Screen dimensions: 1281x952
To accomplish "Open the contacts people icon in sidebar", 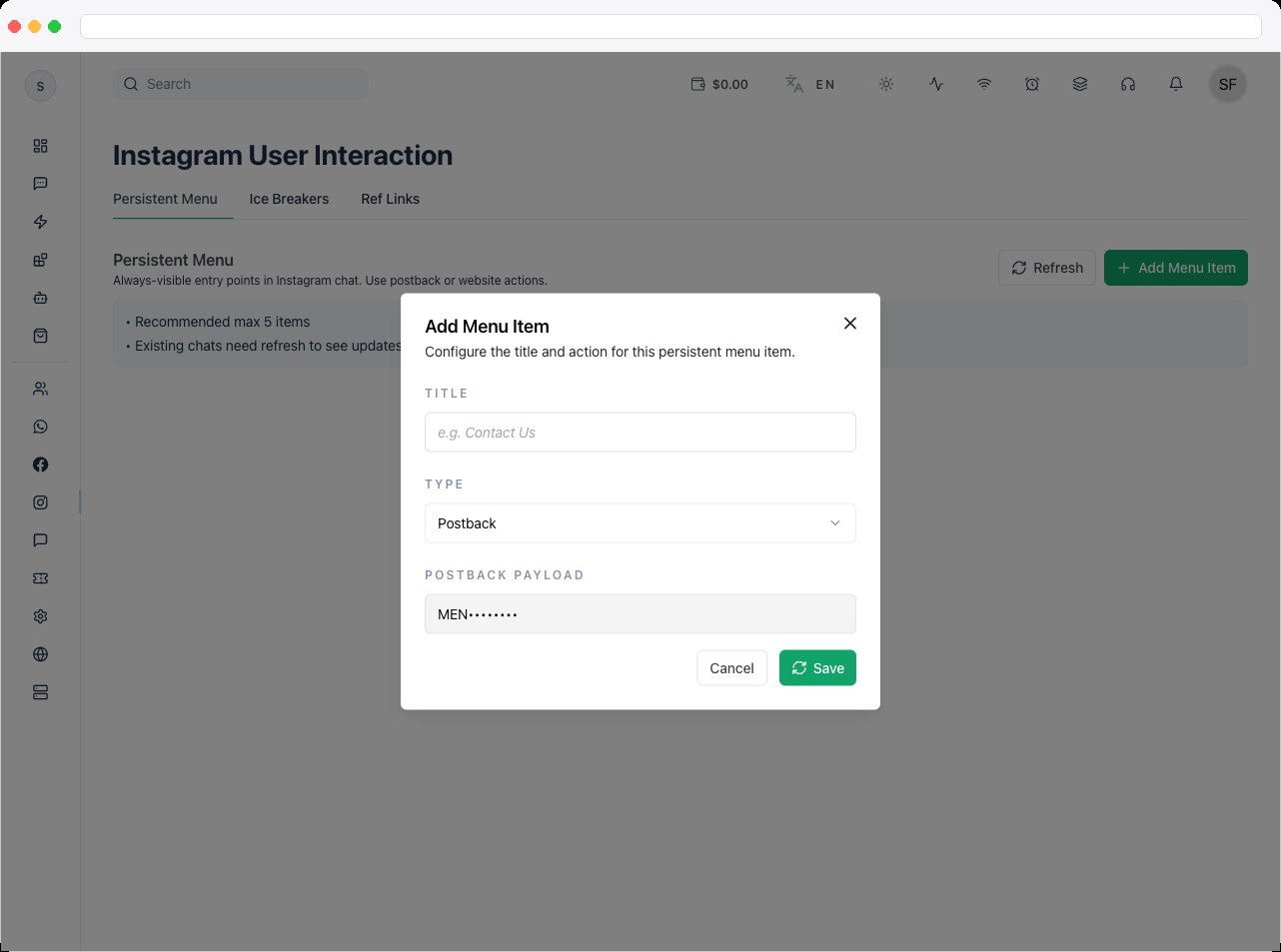I will click(x=40, y=389).
